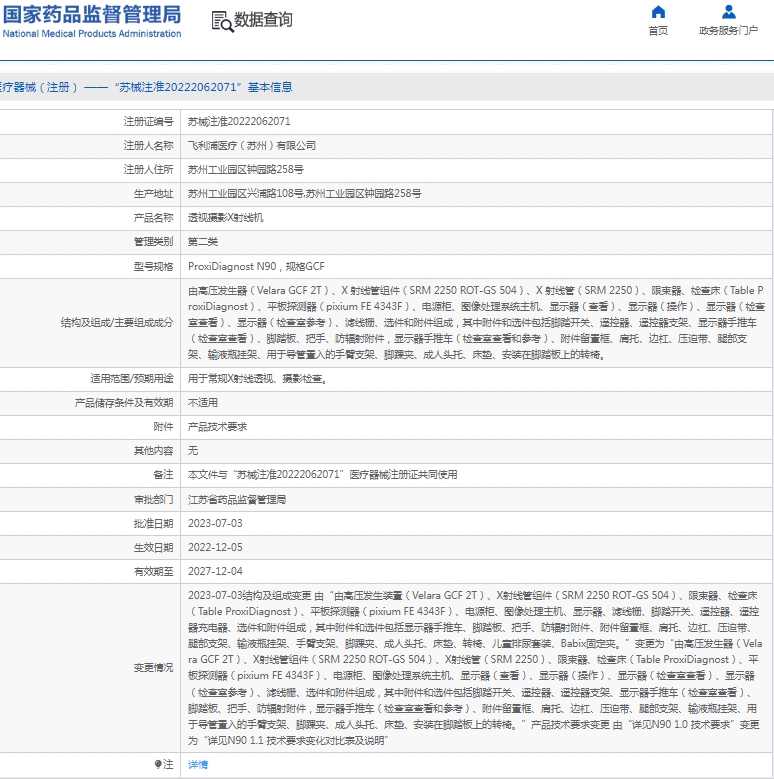Click the National Medical Products Administration text

click(x=92, y=34)
